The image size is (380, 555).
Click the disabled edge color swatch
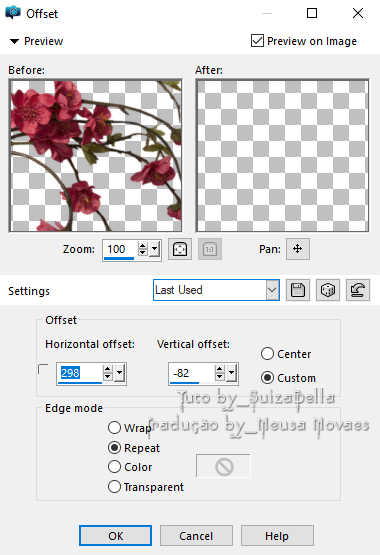(x=224, y=467)
